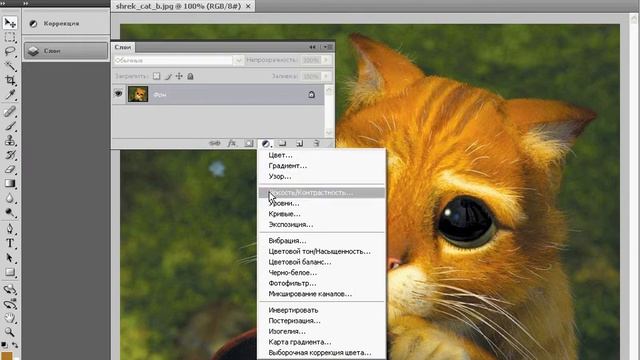Open the fill slider arrow
640x360 pixels.
(x=326, y=76)
